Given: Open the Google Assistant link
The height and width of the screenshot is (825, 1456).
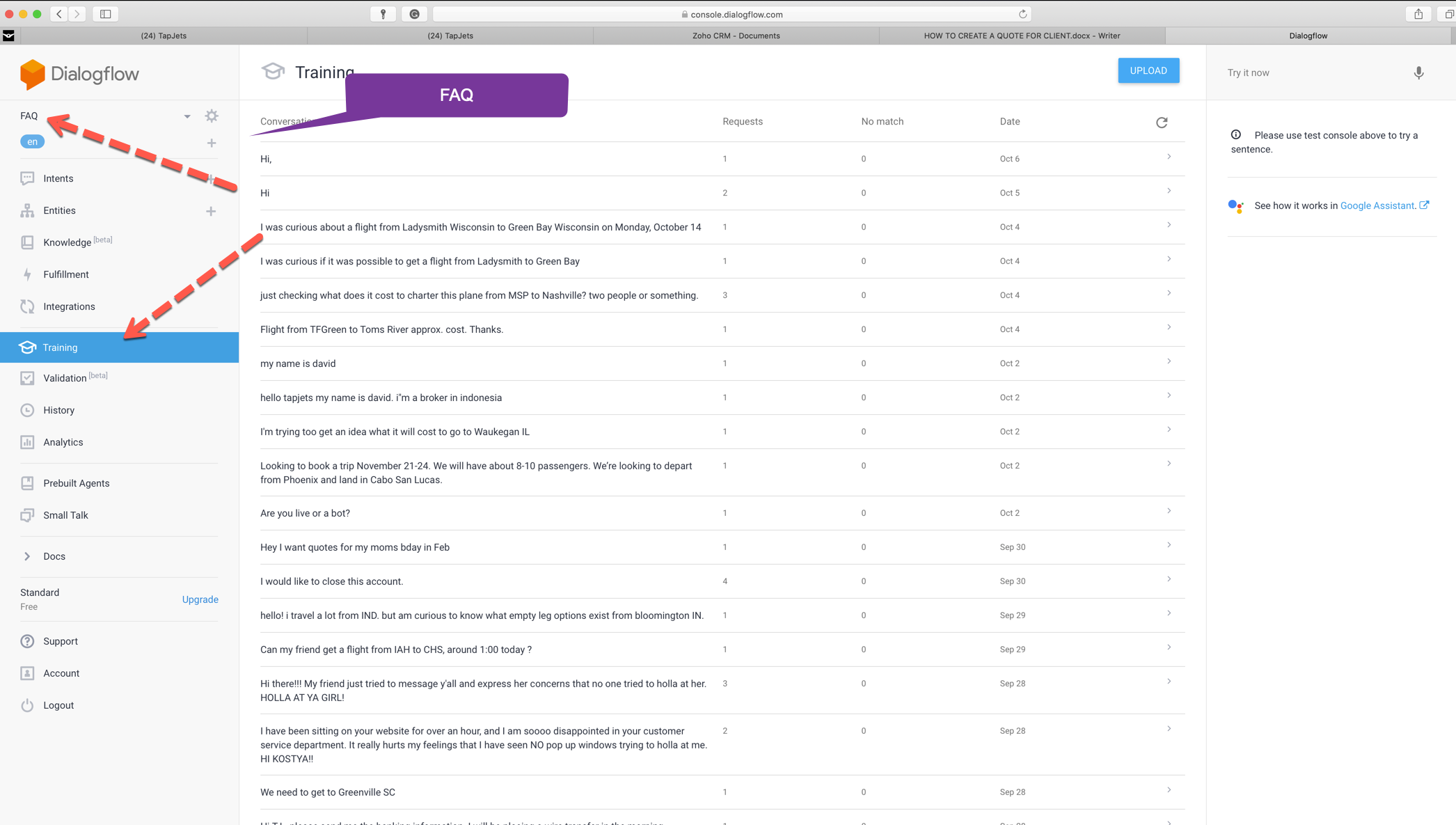Looking at the screenshot, I should (x=1377, y=205).
